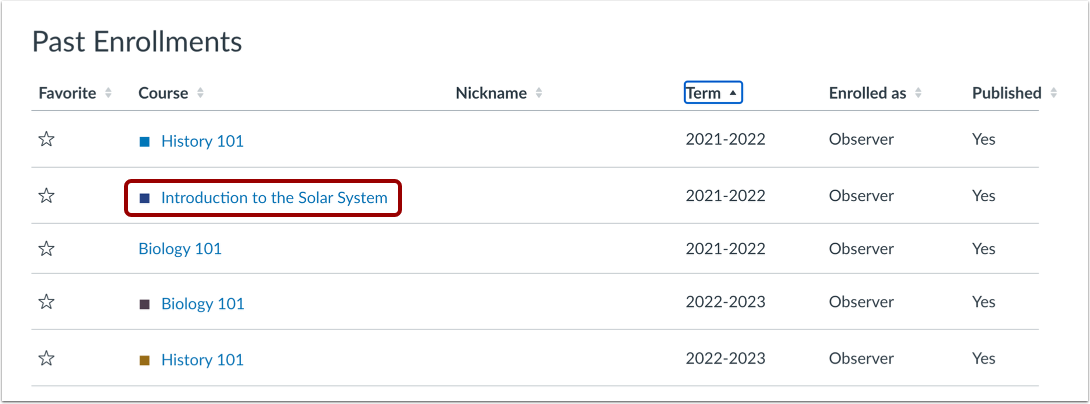Image resolution: width=1090 pixels, height=404 pixels.
Task: Click dark square beside 2022-2023 Biology 101
Action: point(144,304)
